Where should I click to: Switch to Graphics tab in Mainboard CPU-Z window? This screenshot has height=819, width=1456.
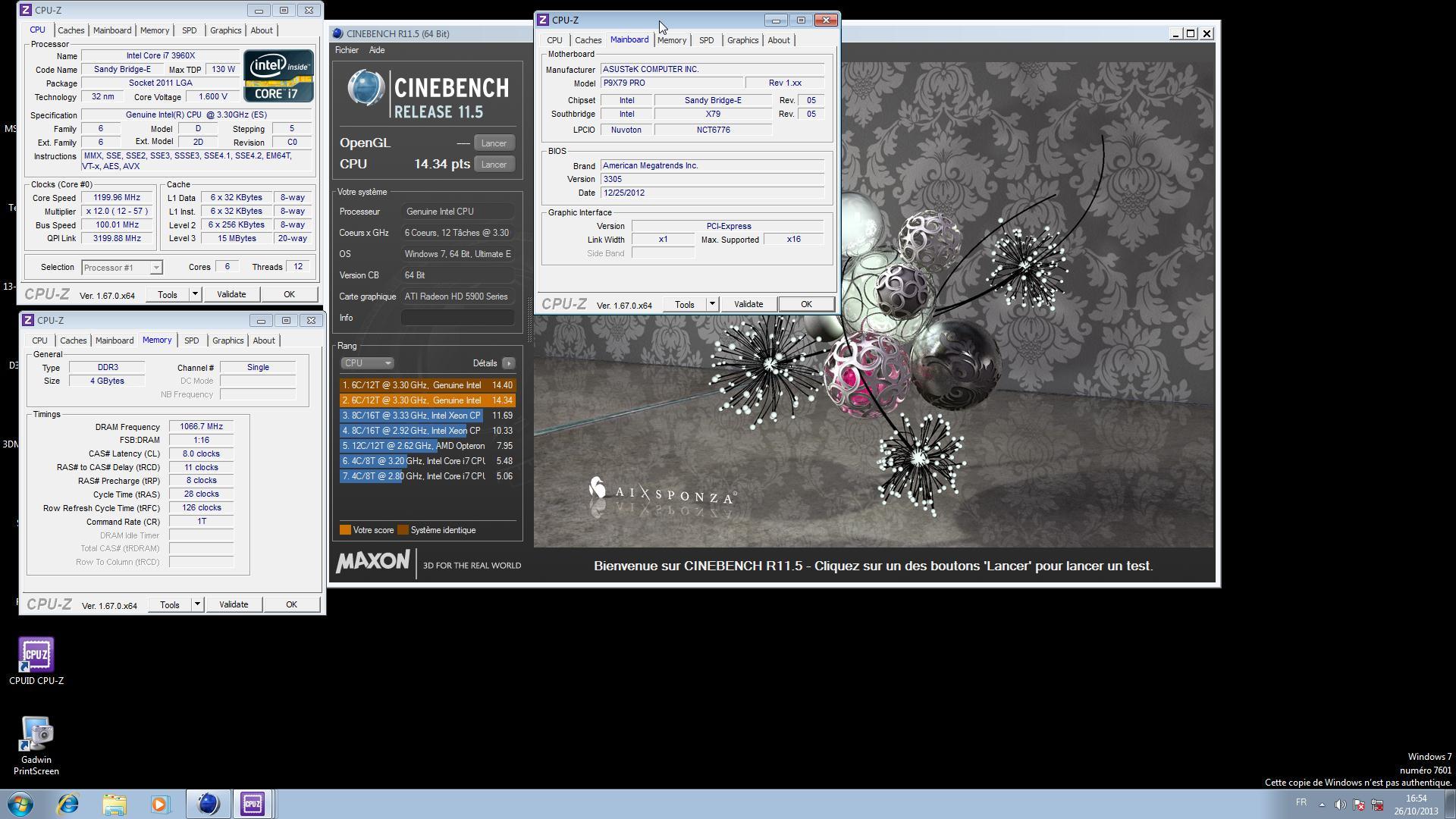coord(742,40)
